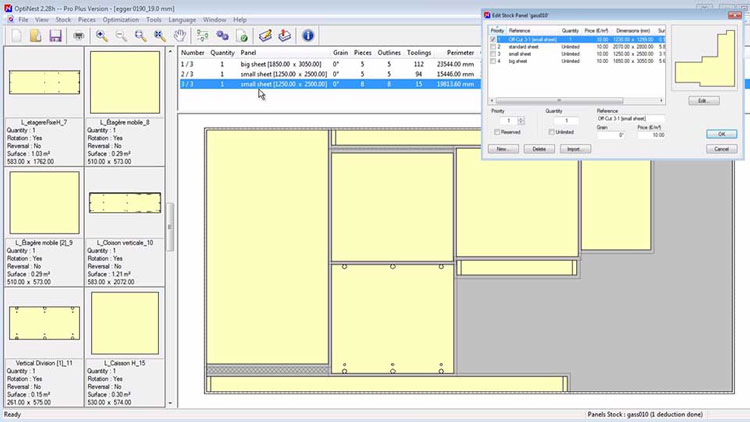
Task: Click the green nesting flow diagram icon
Action: coord(203,36)
